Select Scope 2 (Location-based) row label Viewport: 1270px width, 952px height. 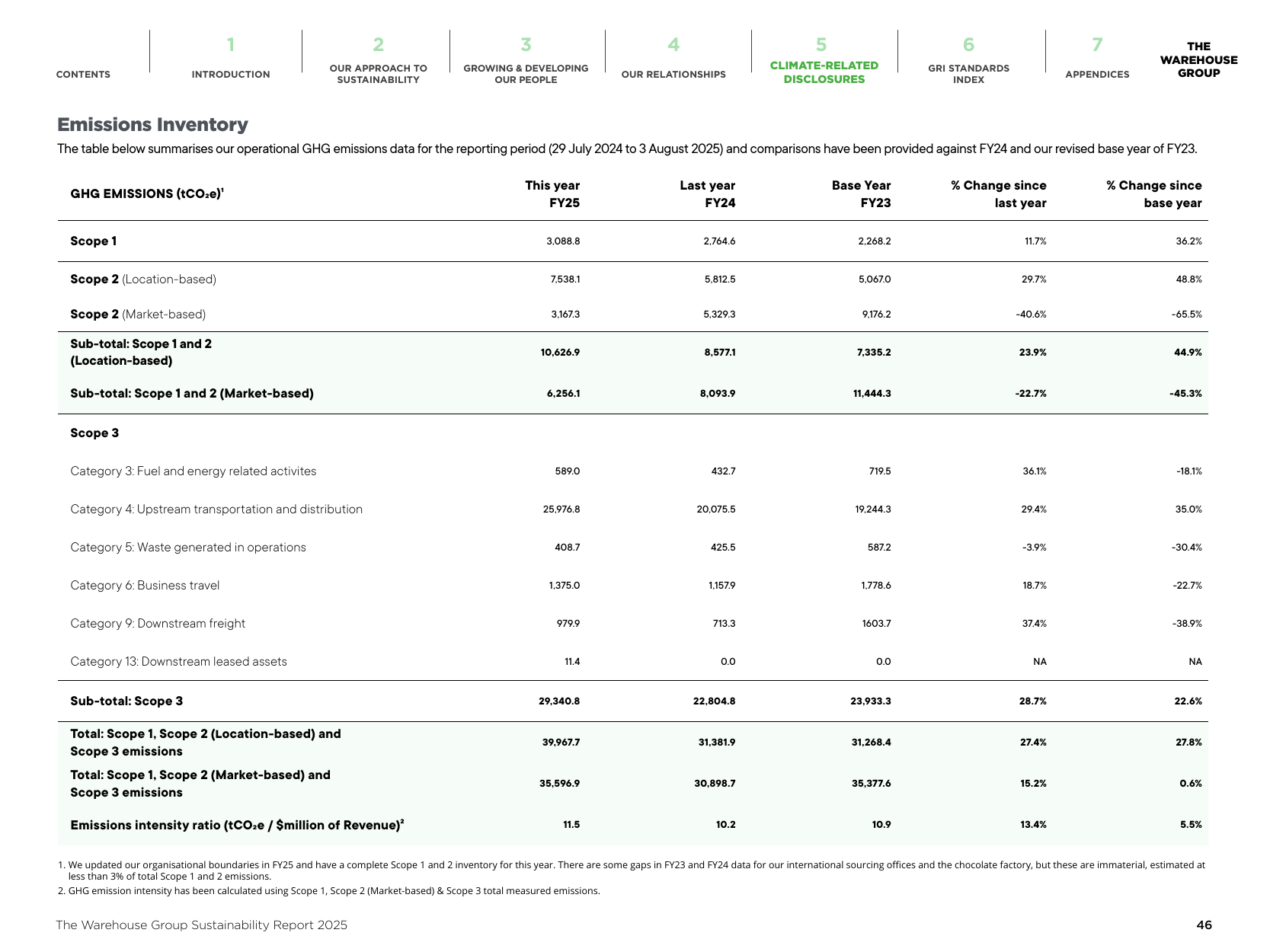tap(143, 280)
